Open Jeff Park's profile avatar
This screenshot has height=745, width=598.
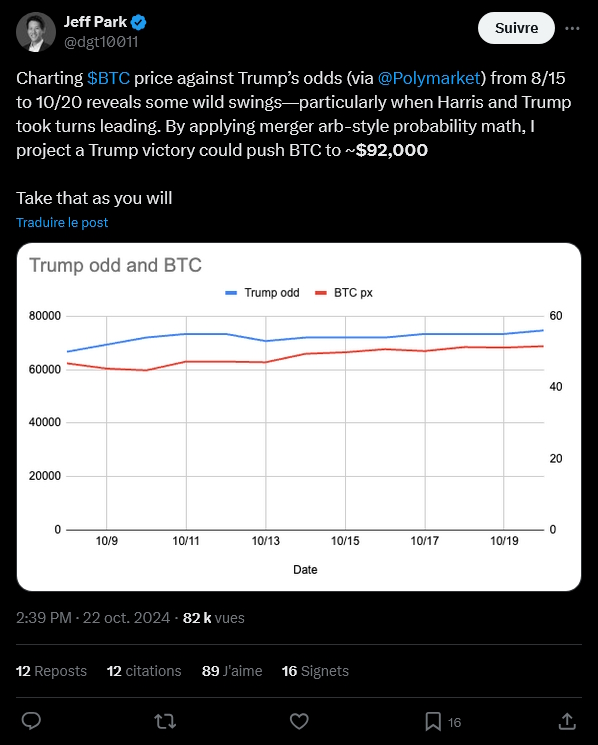point(36,32)
